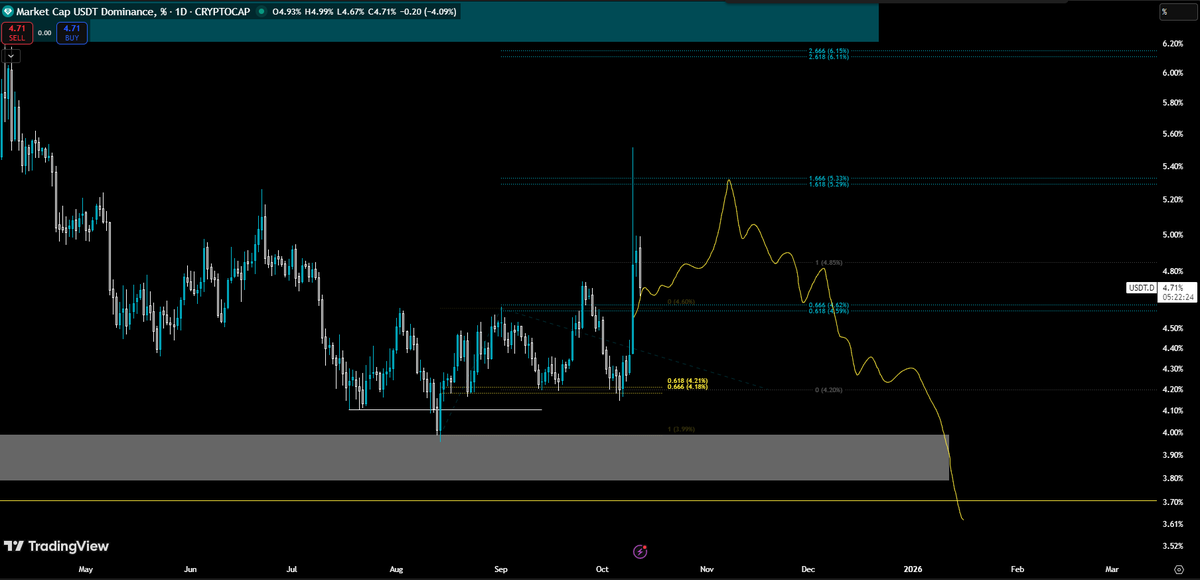Screen dimensions: 1200x580
Task: Click the TradingView logo
Action: [56, 546]
